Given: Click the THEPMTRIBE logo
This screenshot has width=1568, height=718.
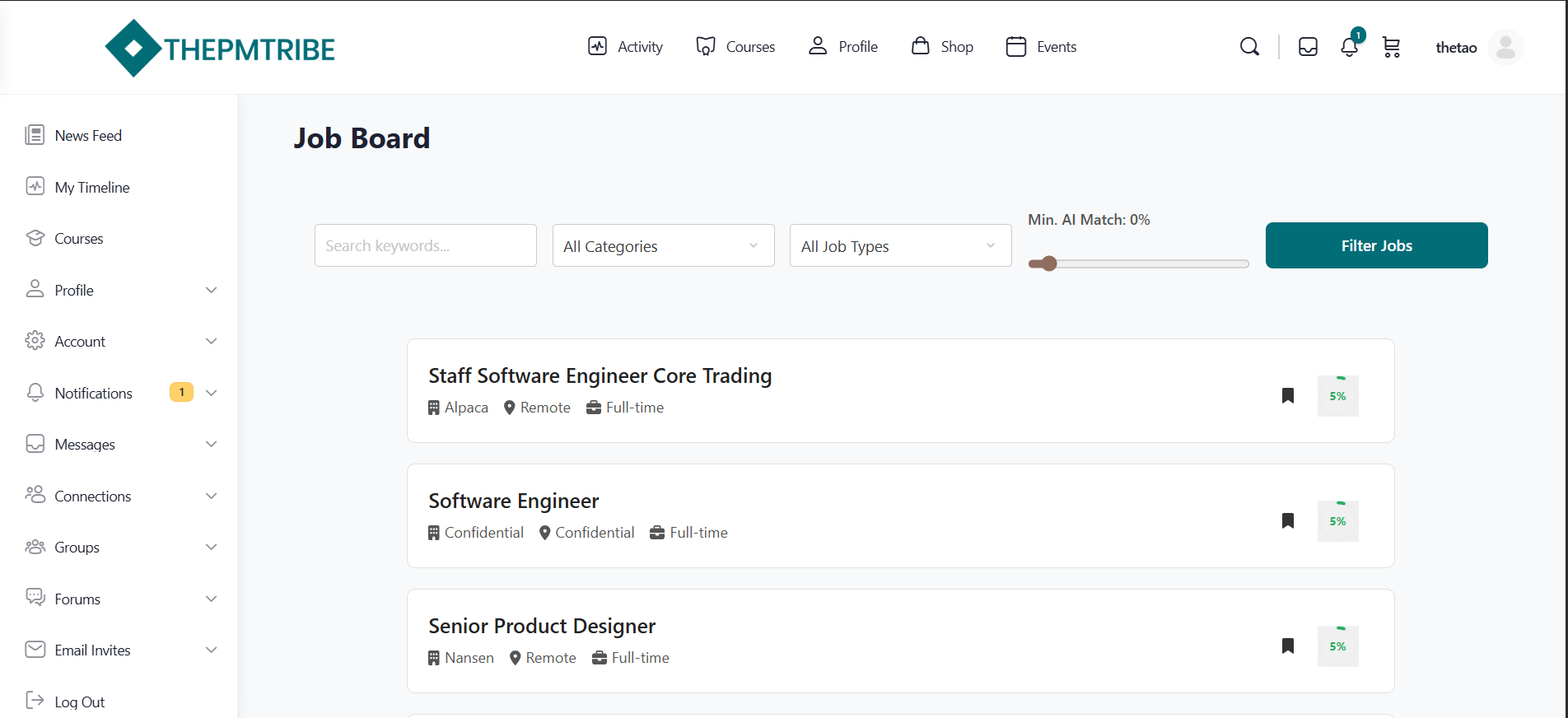Looking at the screenshot, I should 220,49.
